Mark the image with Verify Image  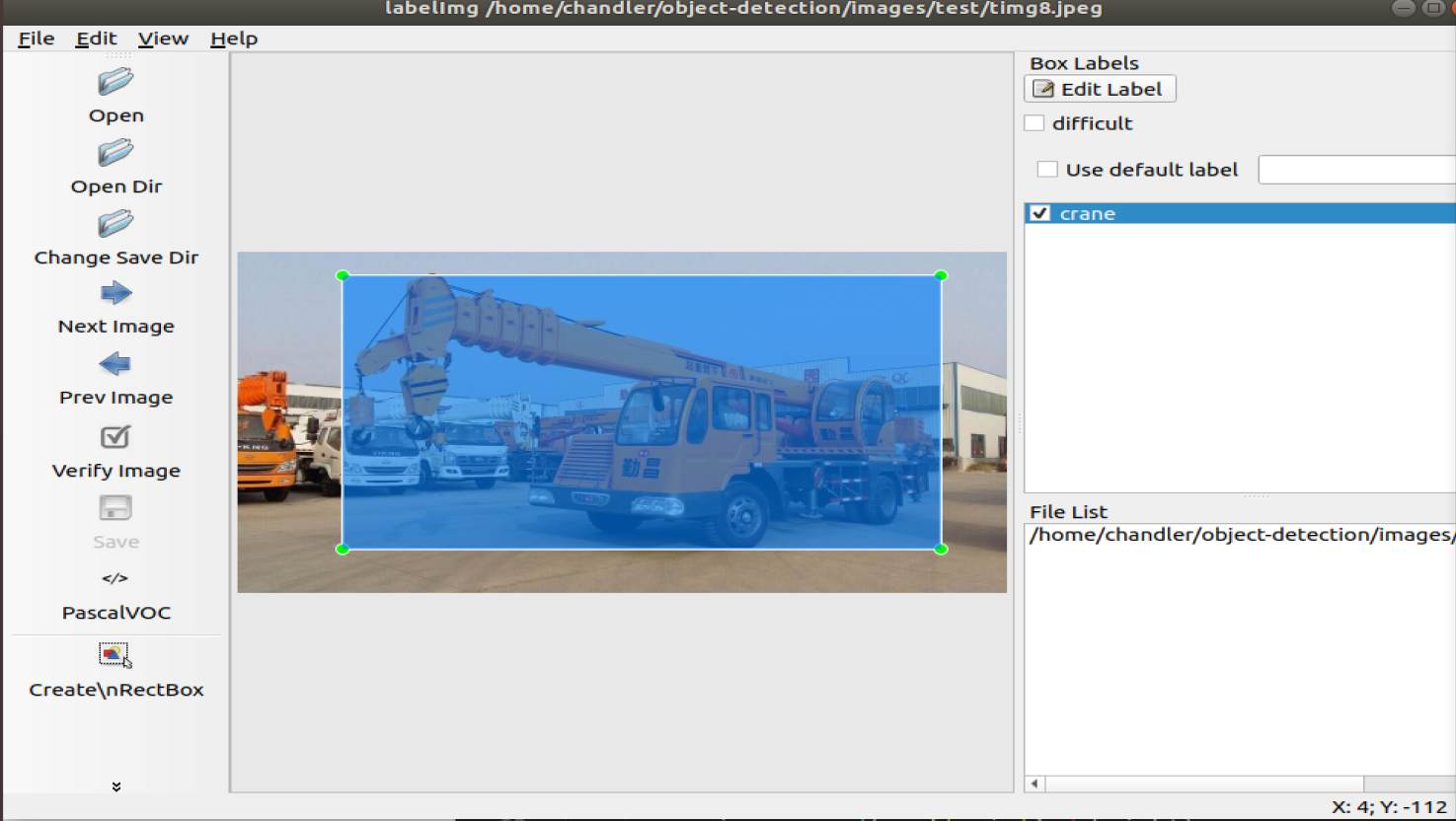pyautogui.click(x=115, y=436)
